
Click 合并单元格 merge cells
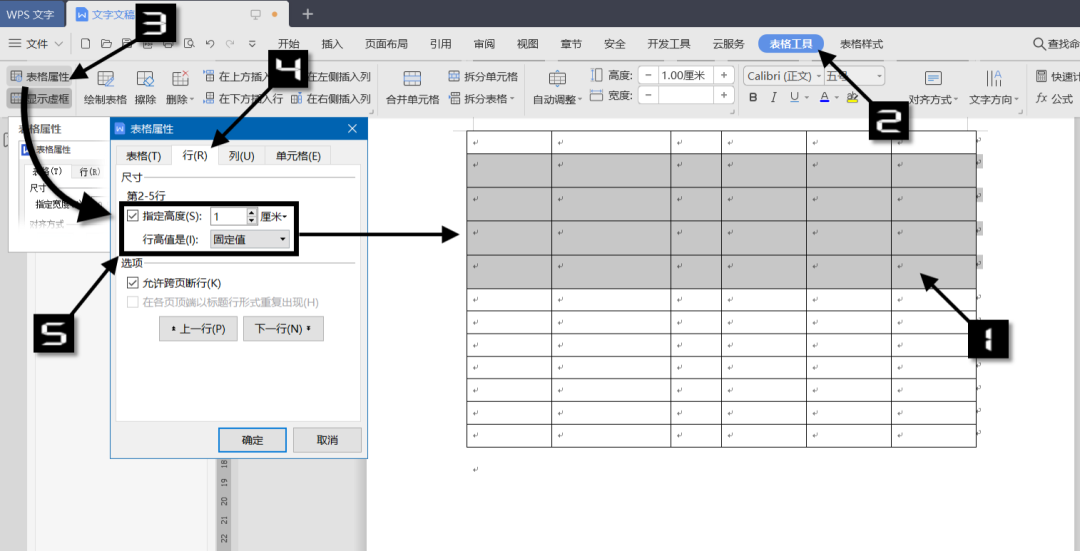[413, 87]
